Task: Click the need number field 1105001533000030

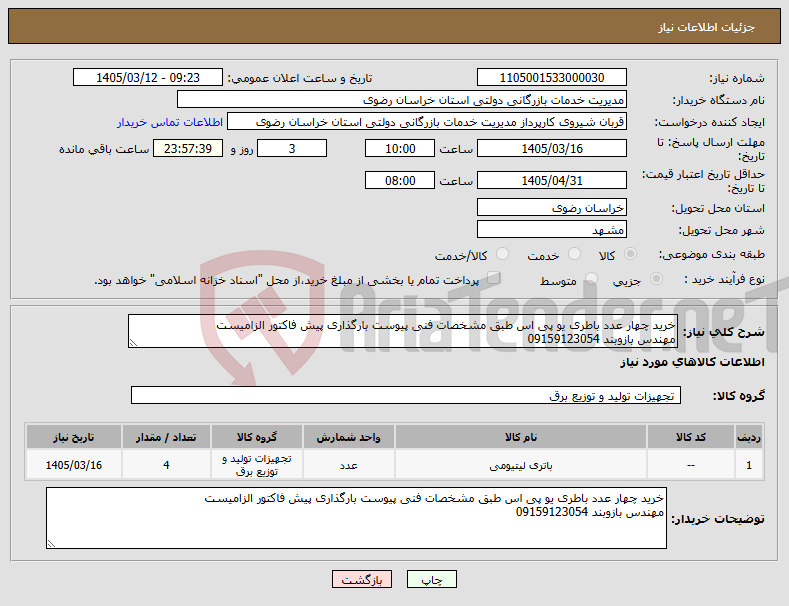Action: point(551,78)
